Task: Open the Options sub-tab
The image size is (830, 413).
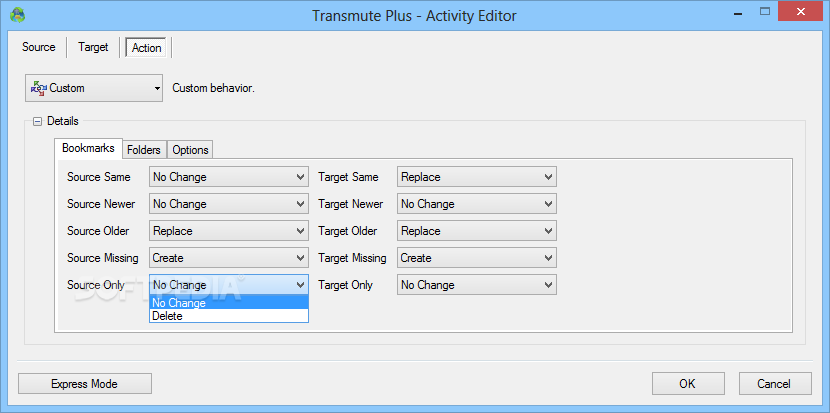Action: [x=190, y=150]
